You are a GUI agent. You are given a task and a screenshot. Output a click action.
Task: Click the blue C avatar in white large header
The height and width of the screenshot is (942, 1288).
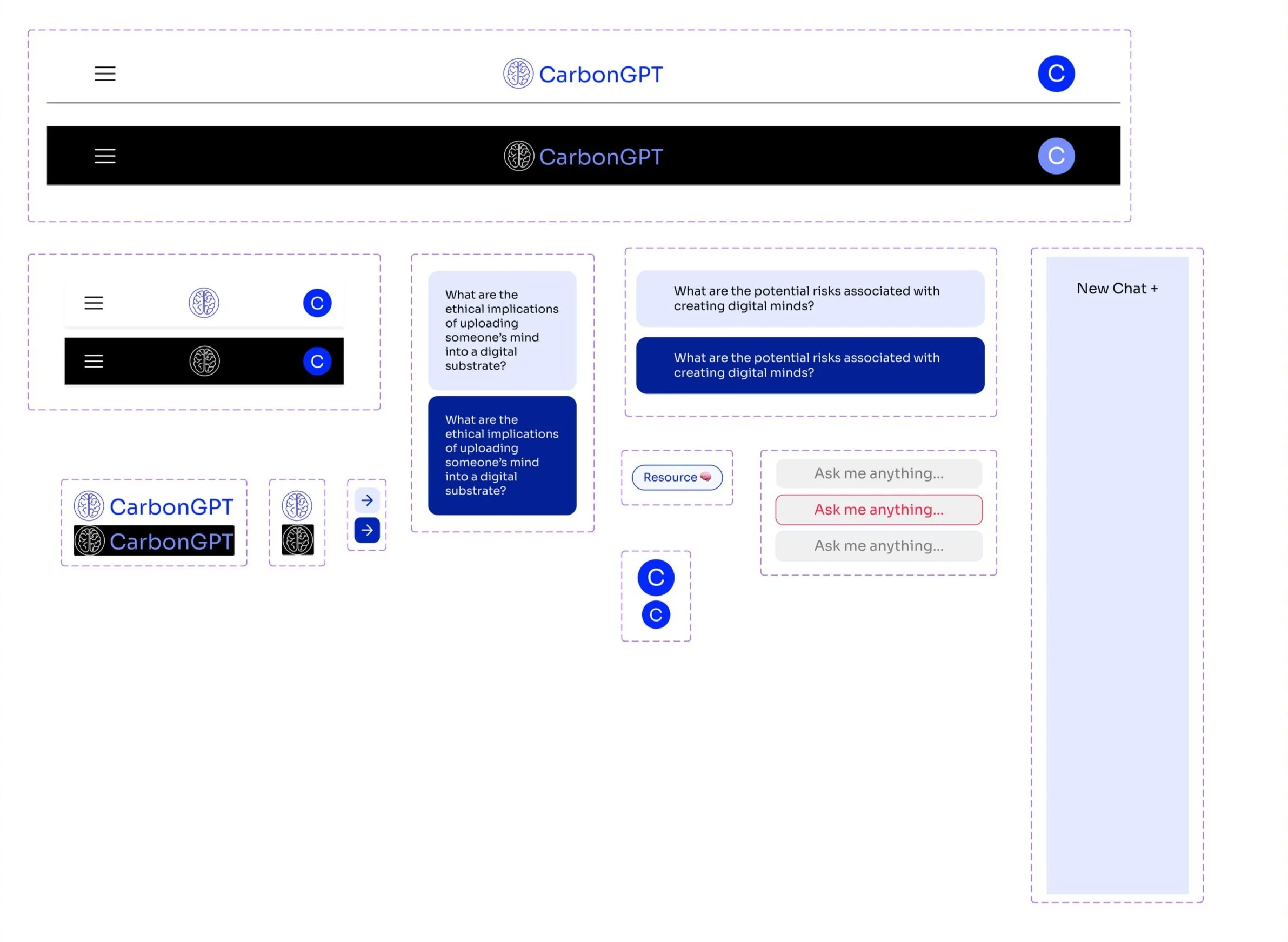pyautogui.click(x=1056, y=74)
